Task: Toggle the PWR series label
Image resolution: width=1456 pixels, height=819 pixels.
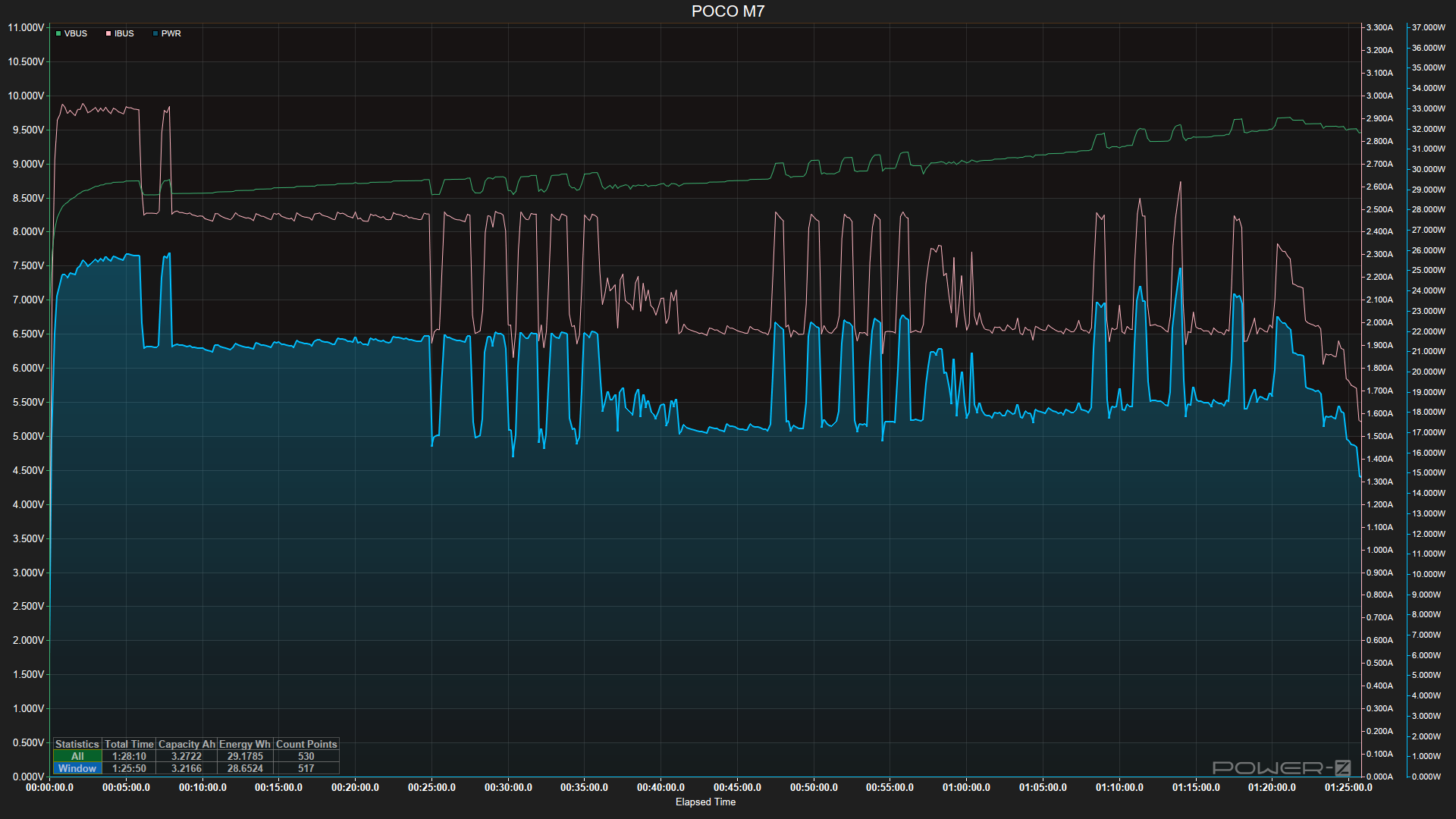Action: [171, 33]
